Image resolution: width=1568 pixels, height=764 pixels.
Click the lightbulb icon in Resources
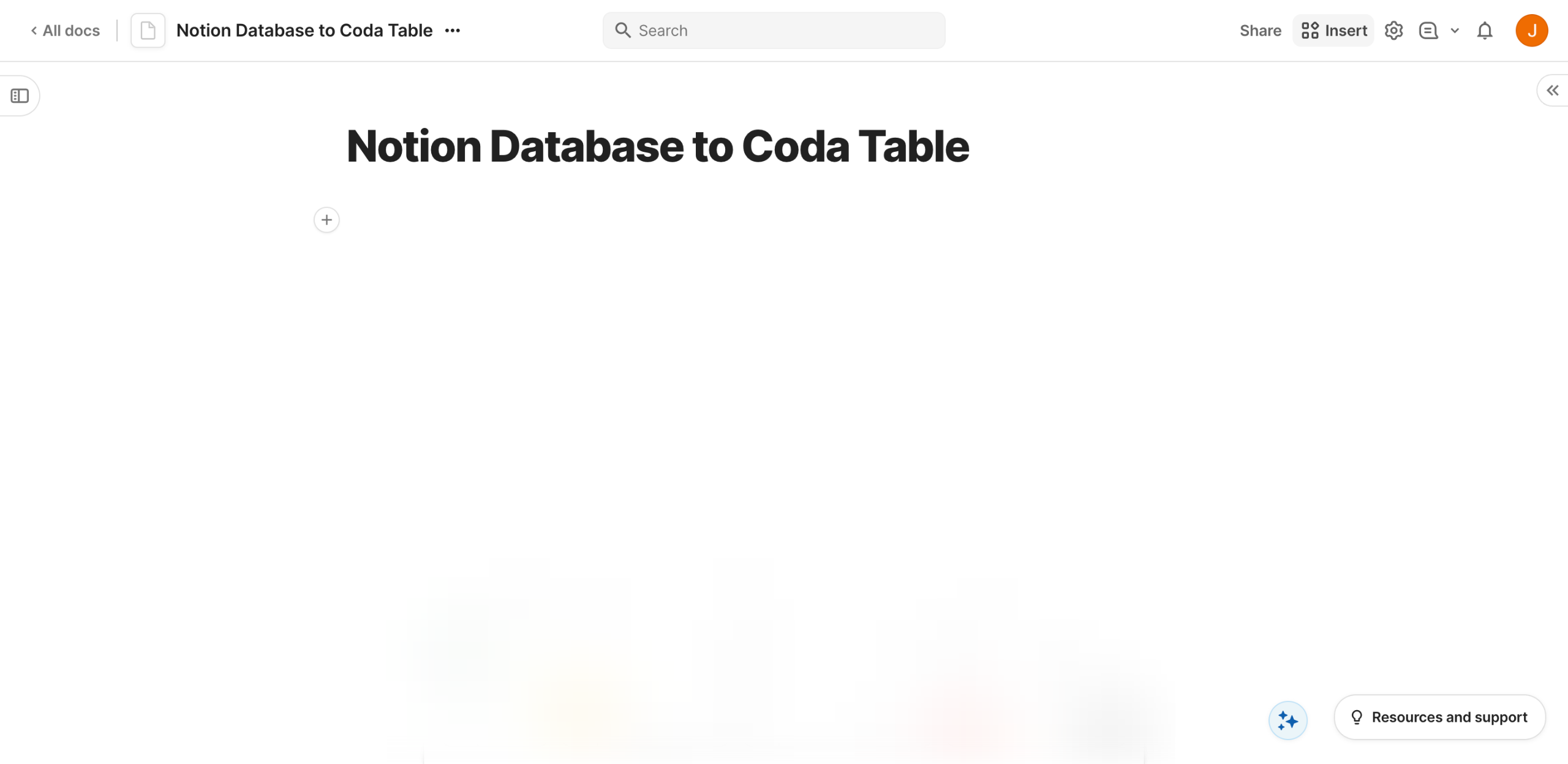(x=1357, y=717)
